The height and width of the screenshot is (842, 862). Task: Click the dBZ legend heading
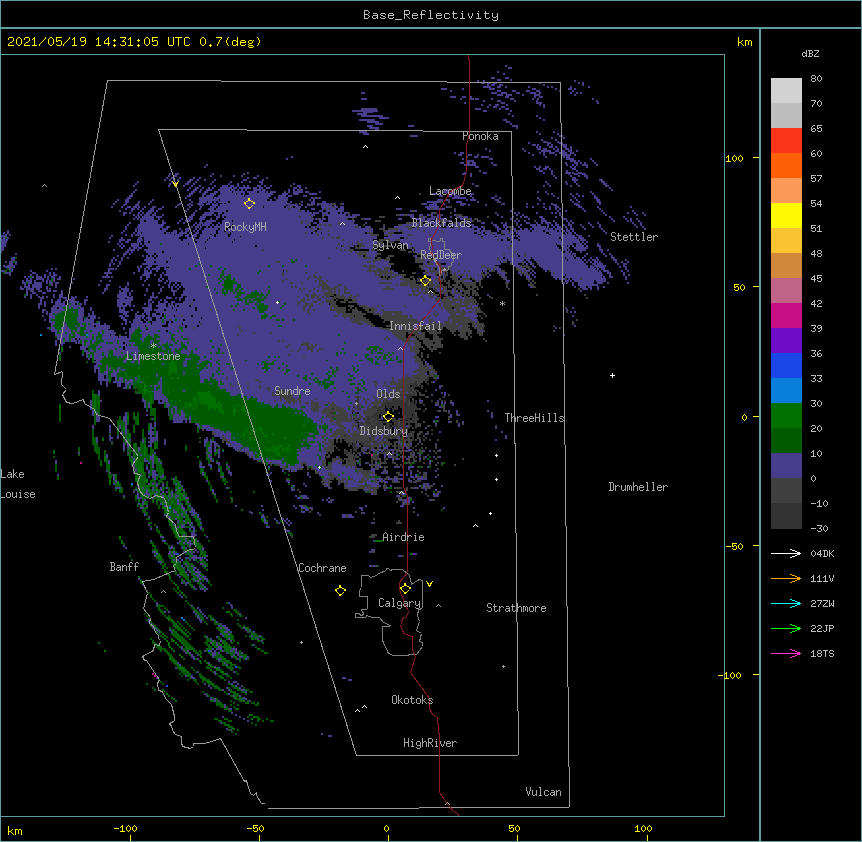click(x=810, y=53)
